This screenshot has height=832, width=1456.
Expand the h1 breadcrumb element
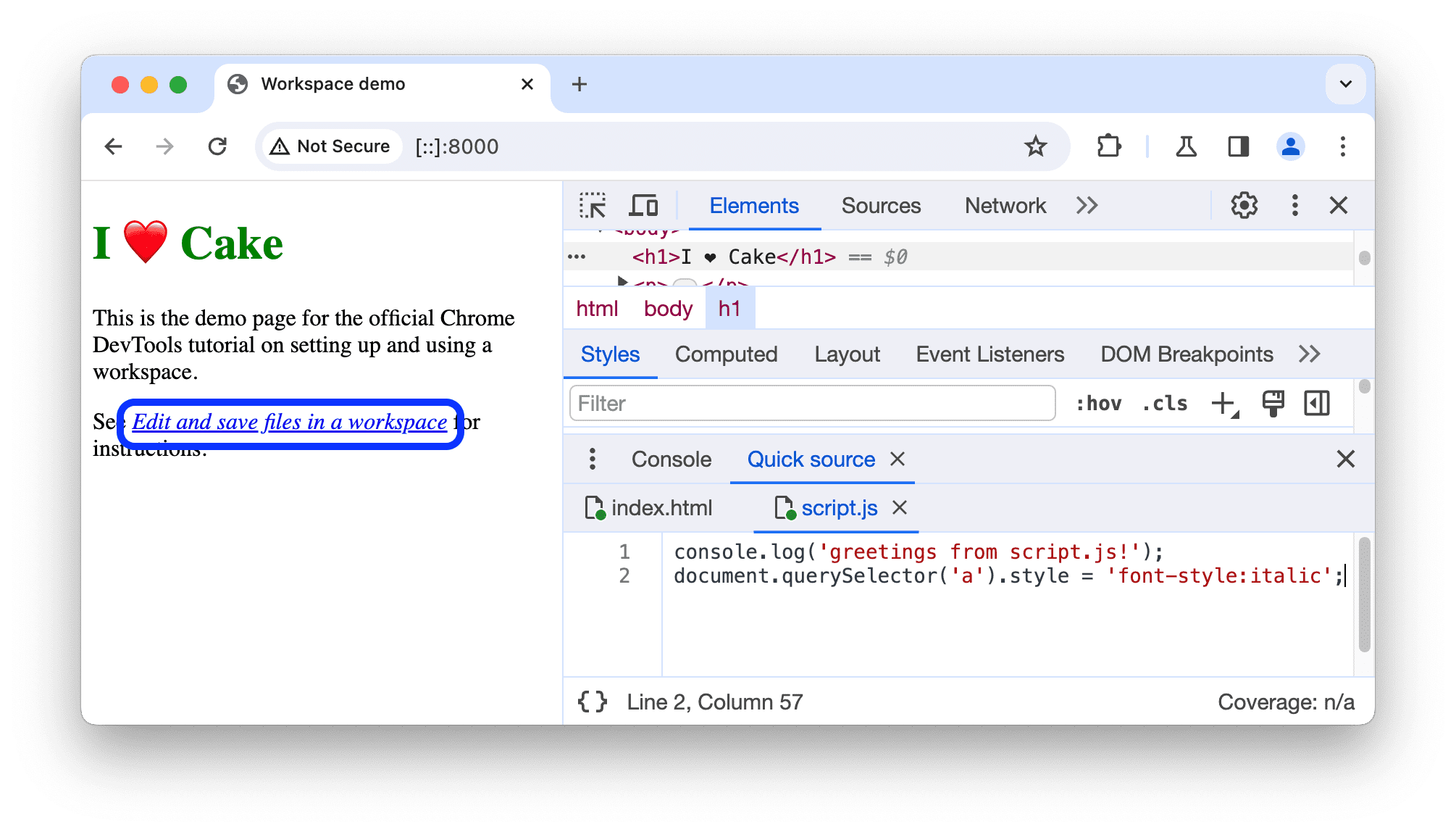[x=730, y=308]
